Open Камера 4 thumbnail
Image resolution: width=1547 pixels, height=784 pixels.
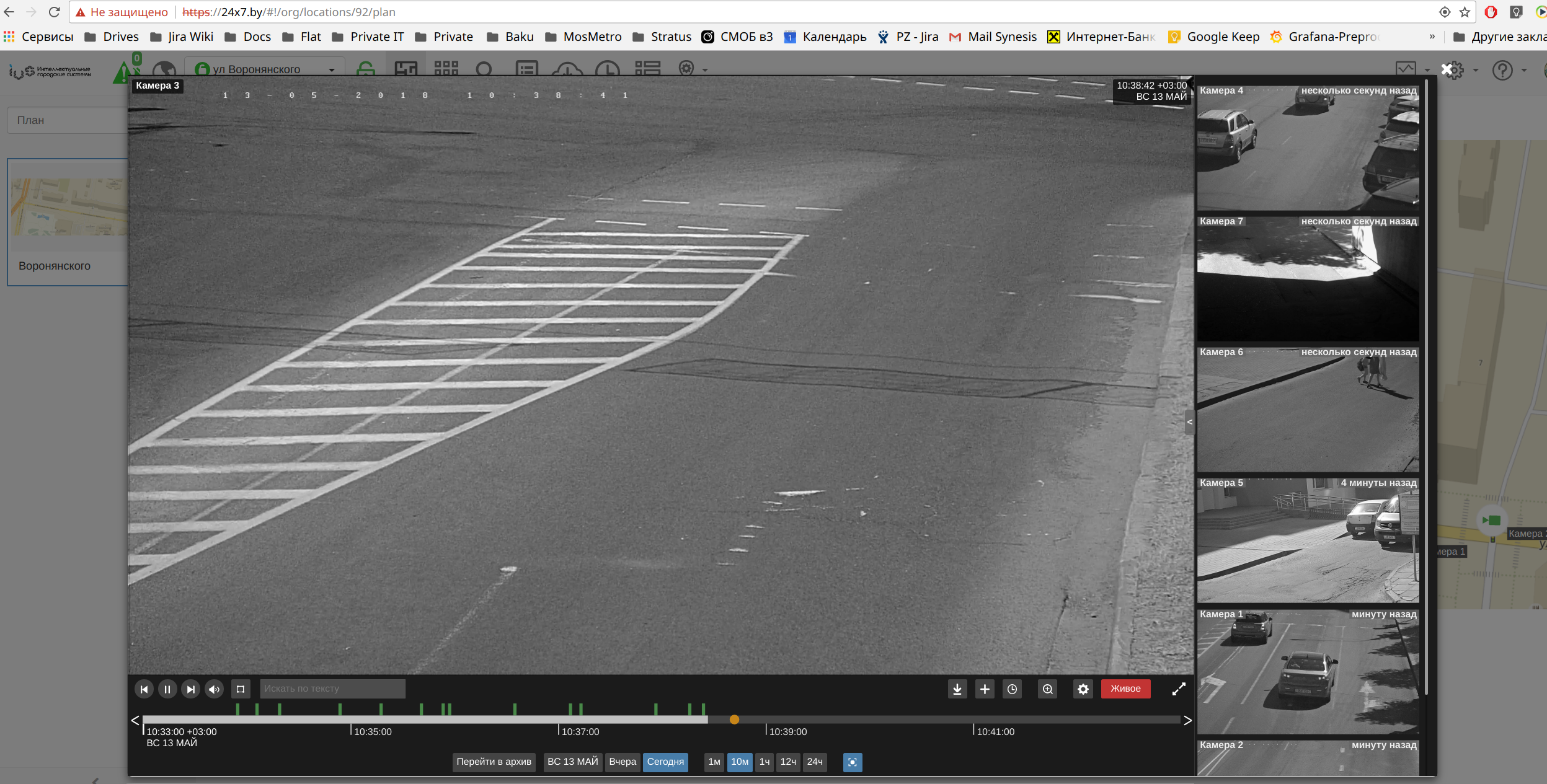[1308, 148]
